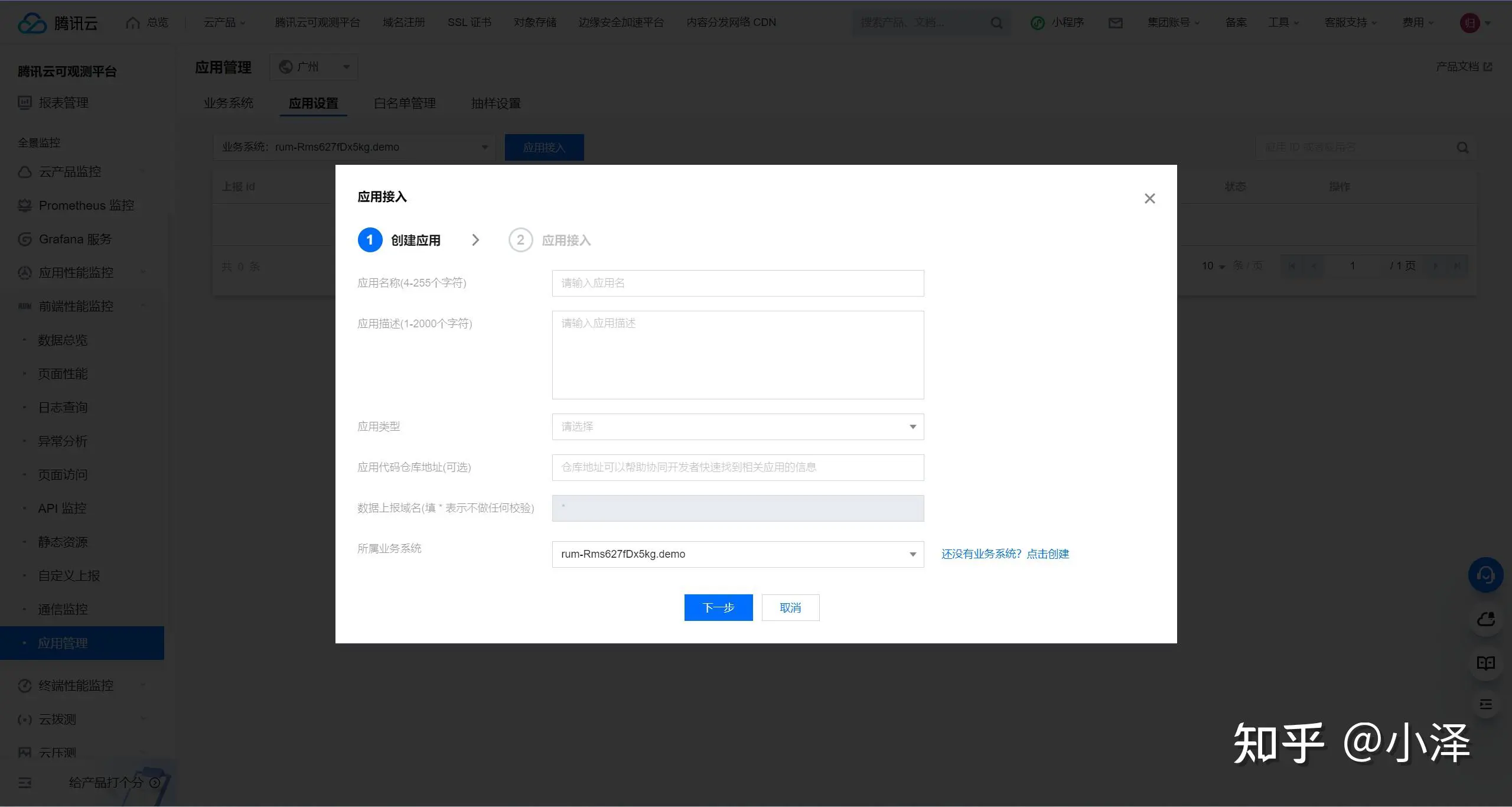Click the search magnifier icon in top bar
Image resolution: width=1512 pixels, height=807 pixels.
click(x=996, y=23)
